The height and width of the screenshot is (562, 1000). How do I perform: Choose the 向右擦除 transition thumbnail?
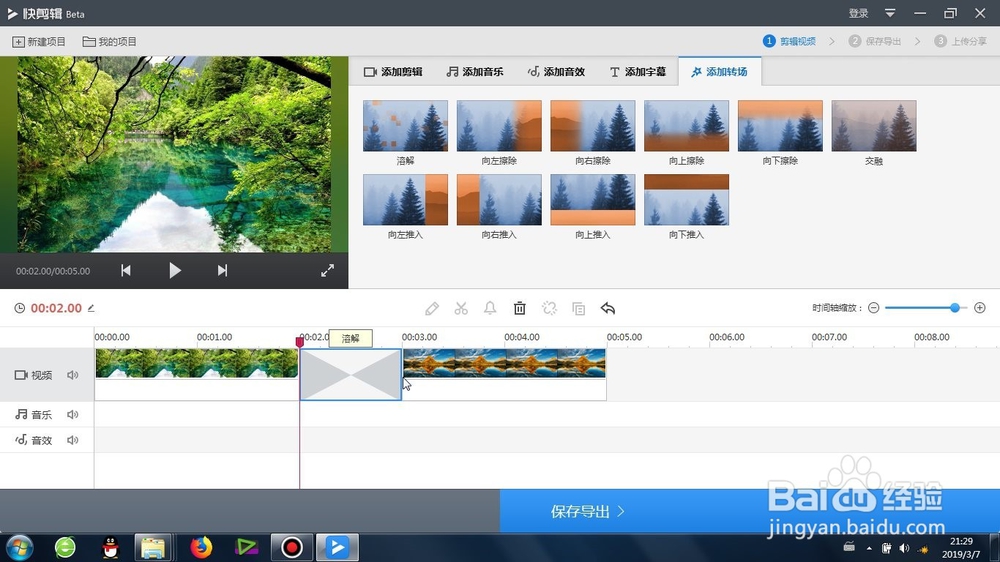click(x=593, y=126)
